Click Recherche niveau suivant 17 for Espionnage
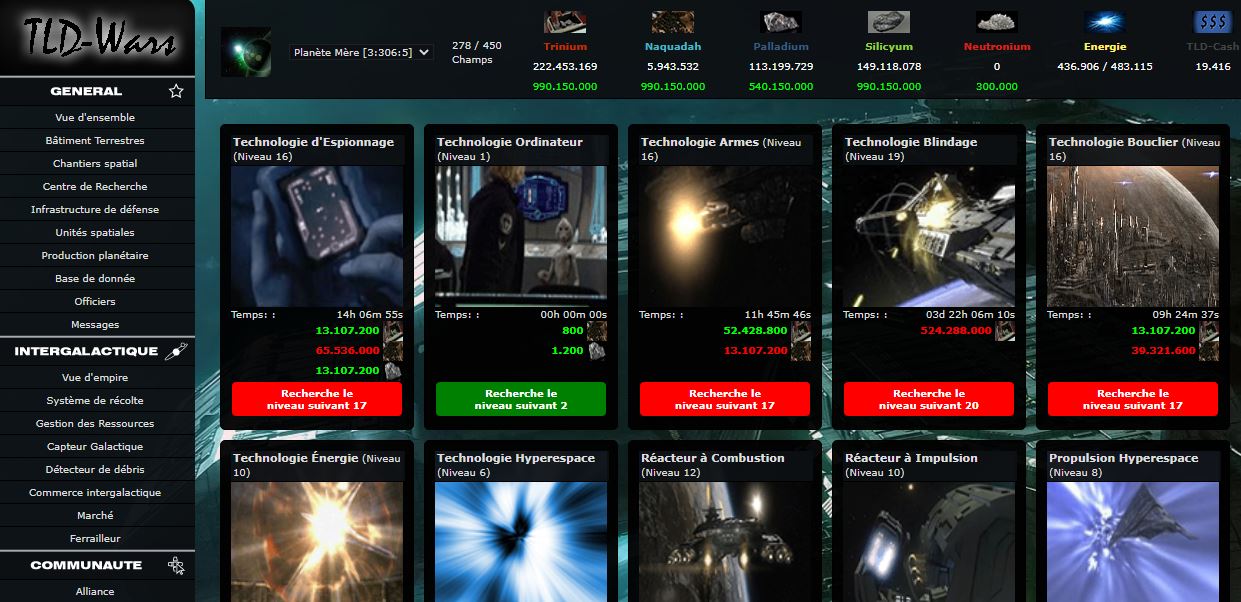 click(x=316, y=399)
